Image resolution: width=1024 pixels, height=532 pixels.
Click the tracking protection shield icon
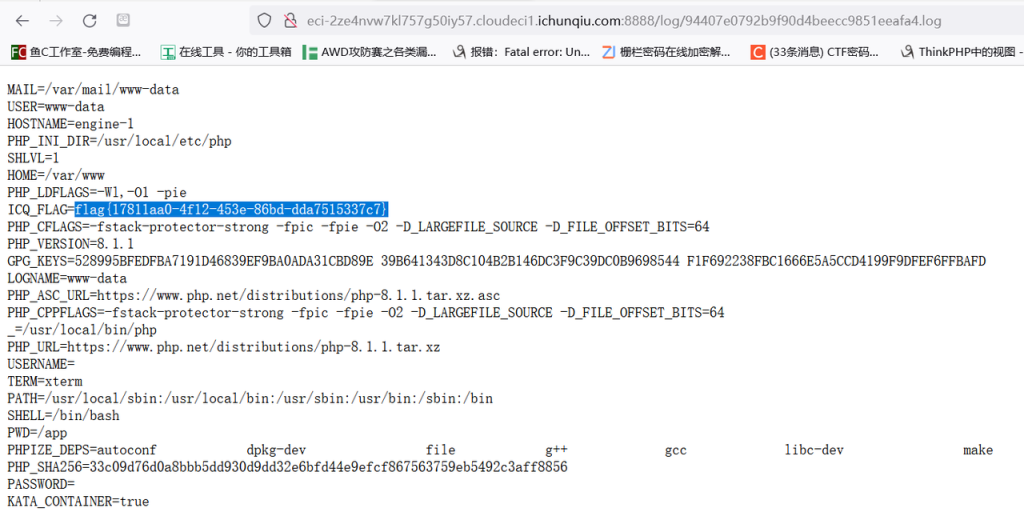point(264,20)
